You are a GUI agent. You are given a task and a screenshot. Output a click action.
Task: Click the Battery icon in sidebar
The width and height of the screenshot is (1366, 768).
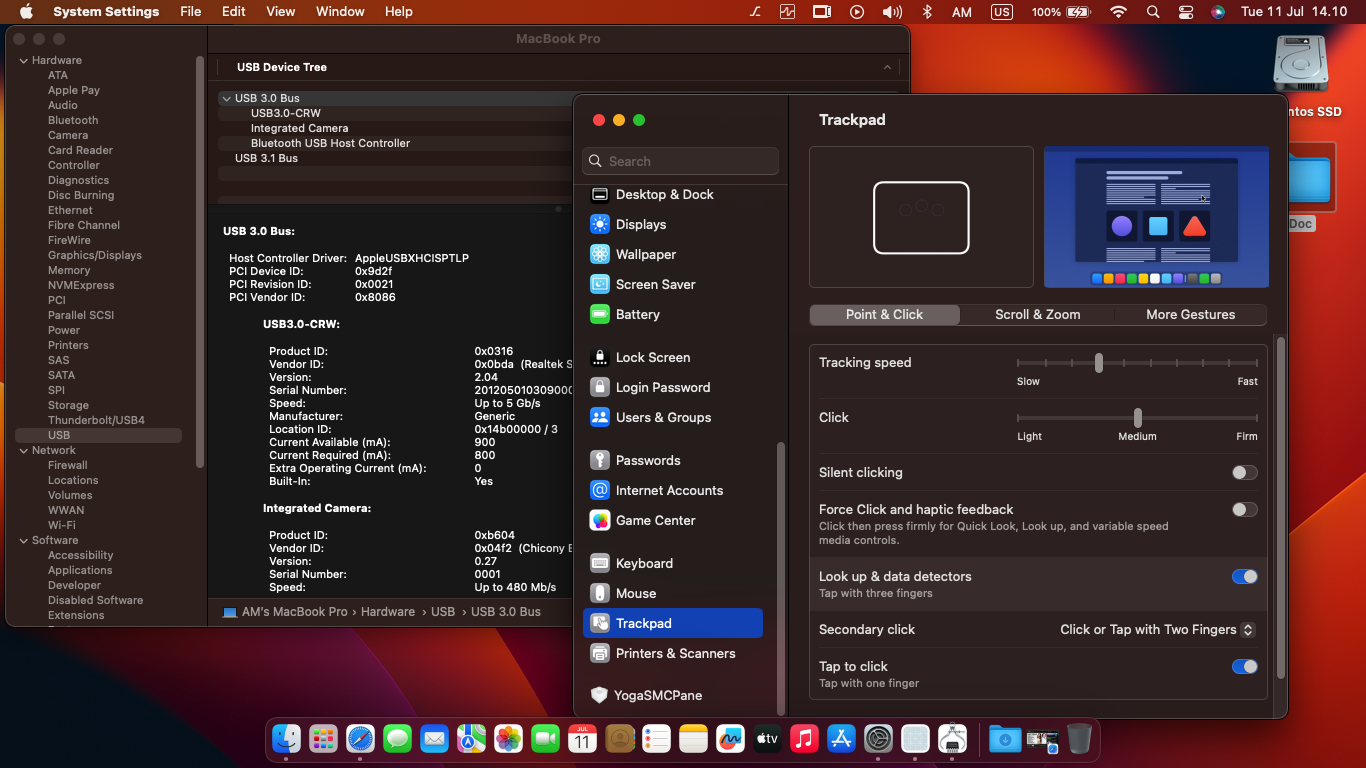pyautogui.click(x=600, y=315)
